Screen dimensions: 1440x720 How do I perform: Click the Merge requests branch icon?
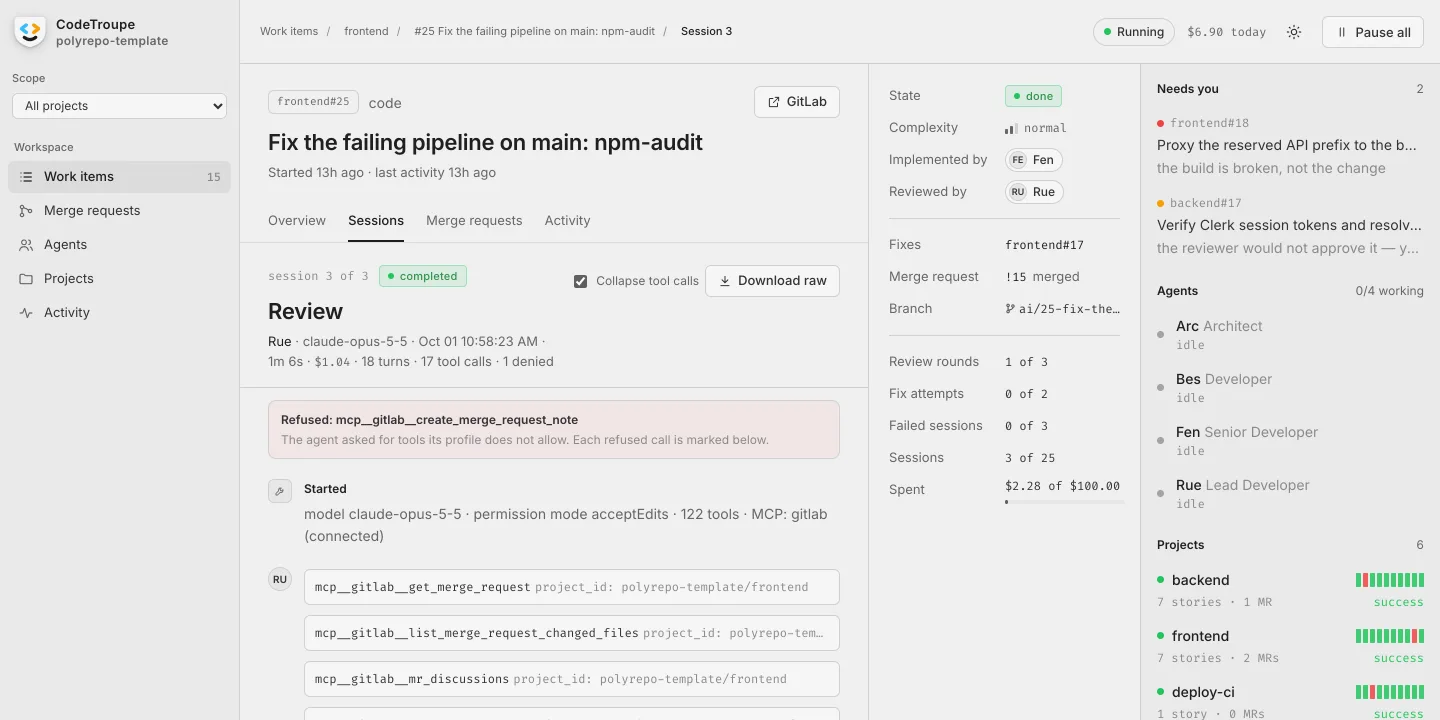[x=26, y=211]
